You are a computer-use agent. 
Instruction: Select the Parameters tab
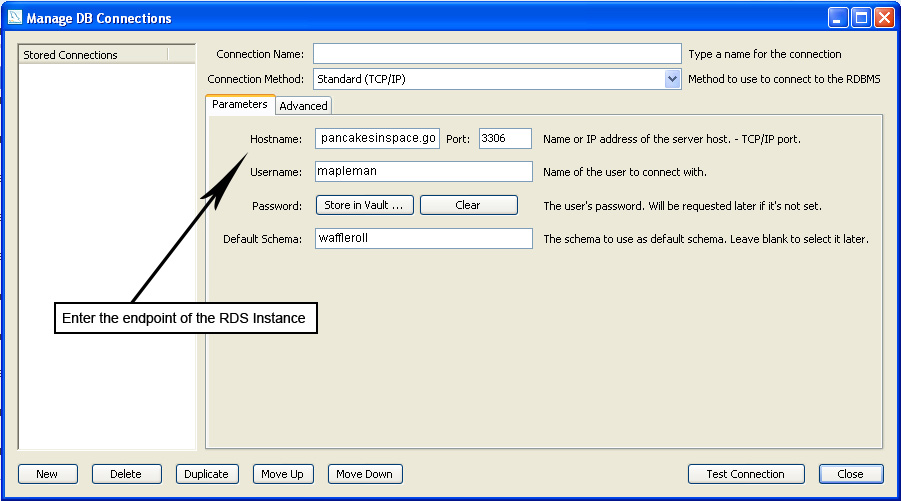240,105
